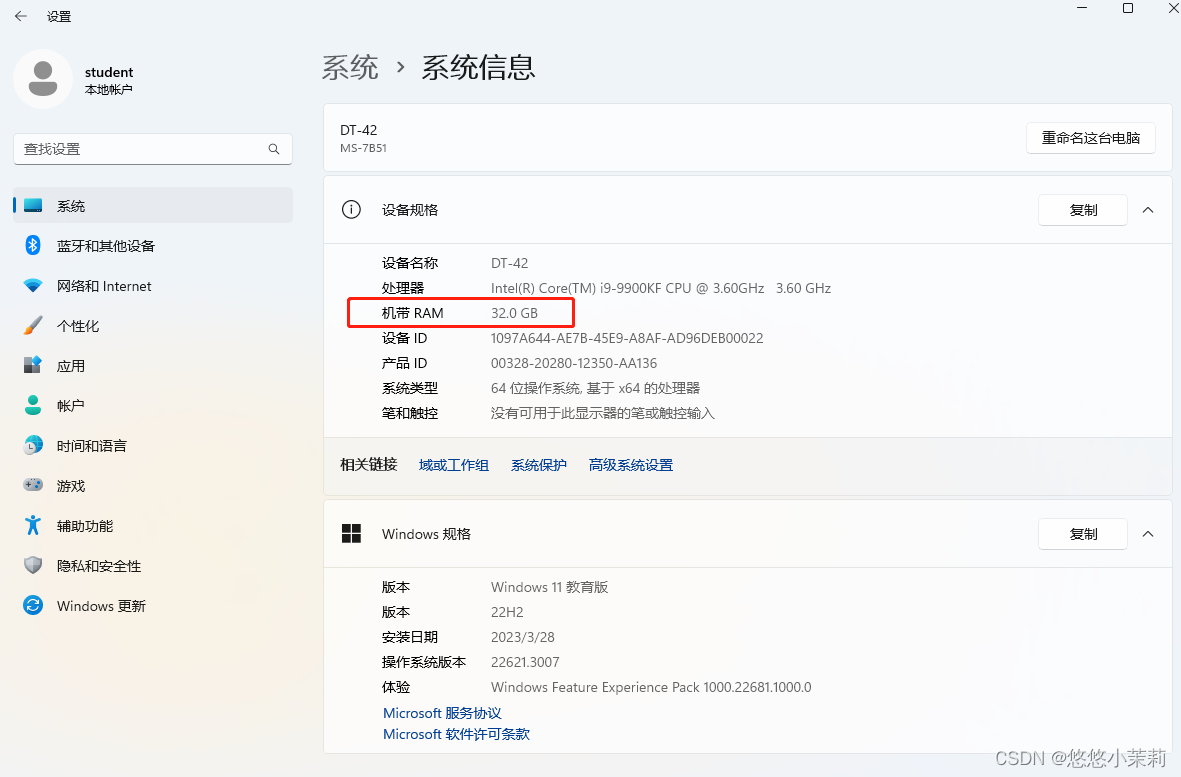Open Windows 更新 settings
Viewport: 1181px width, 777px height.
[153, 605]
